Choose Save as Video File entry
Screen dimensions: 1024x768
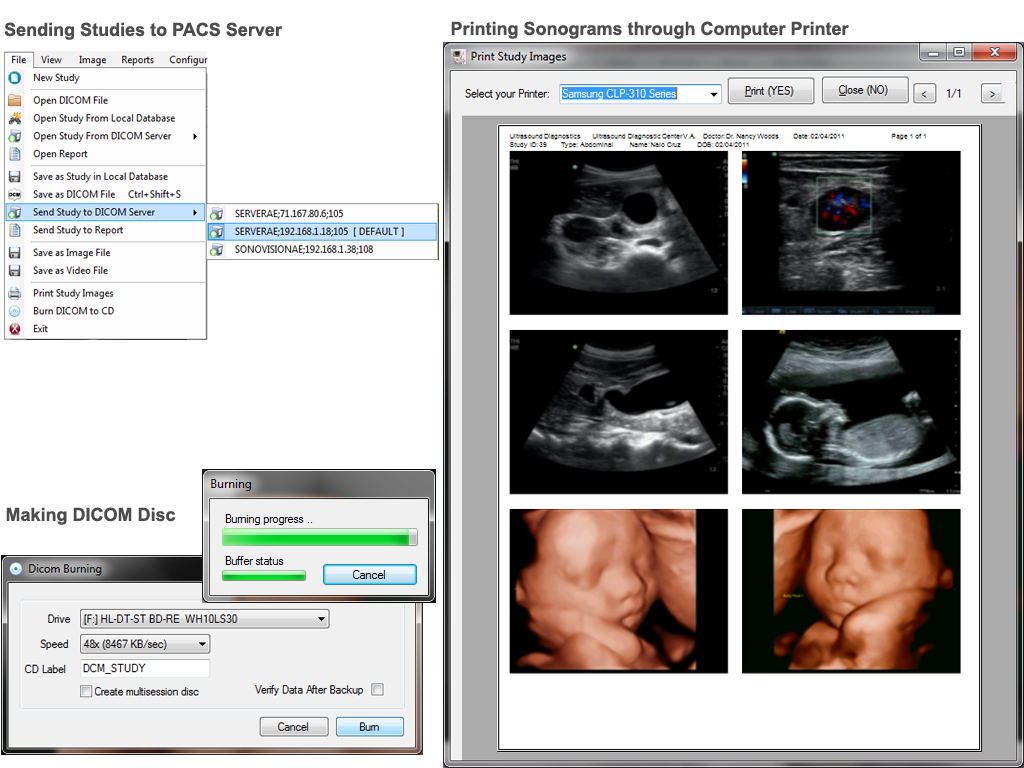(x=106, y=270)
